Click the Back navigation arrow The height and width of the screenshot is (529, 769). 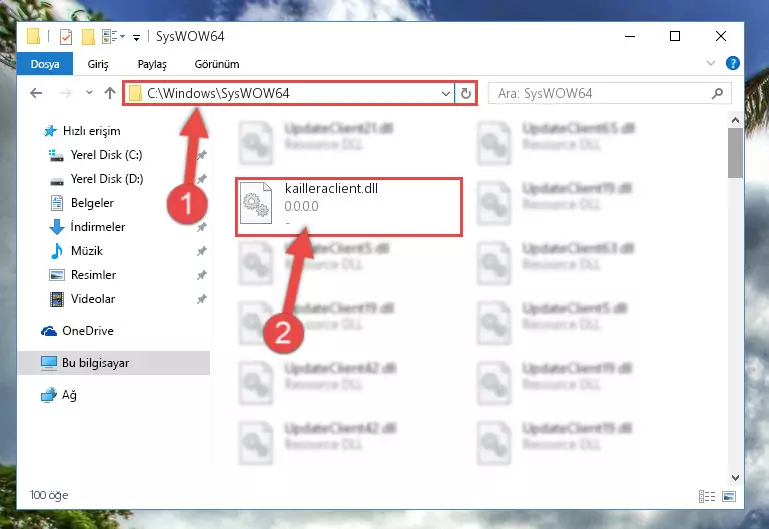click(36, 93)
